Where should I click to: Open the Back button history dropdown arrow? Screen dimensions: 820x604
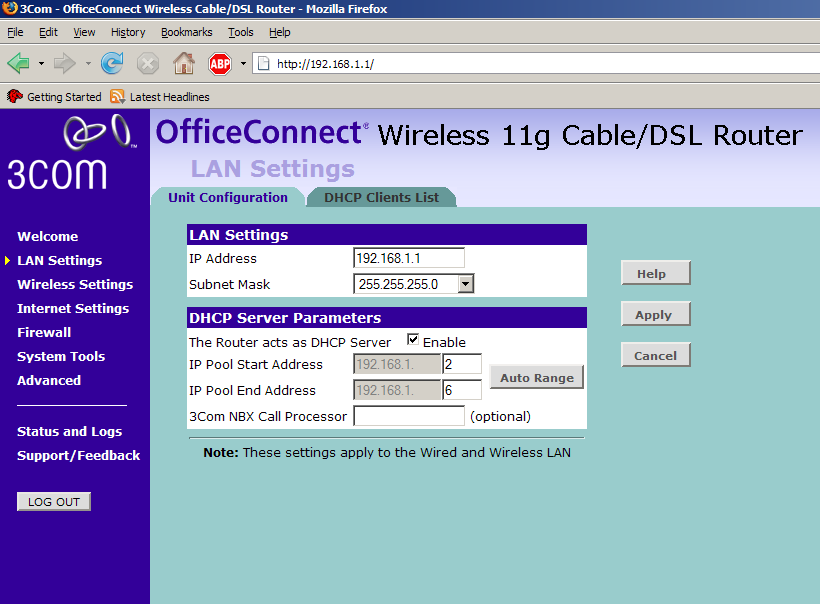click(41, 64)
